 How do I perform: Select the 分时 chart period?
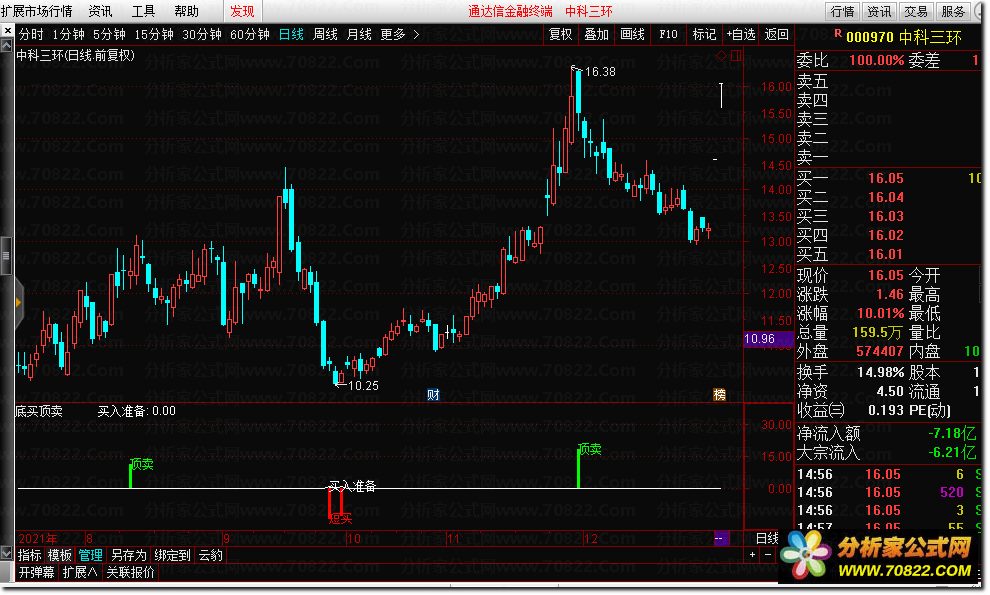point(32,34)
